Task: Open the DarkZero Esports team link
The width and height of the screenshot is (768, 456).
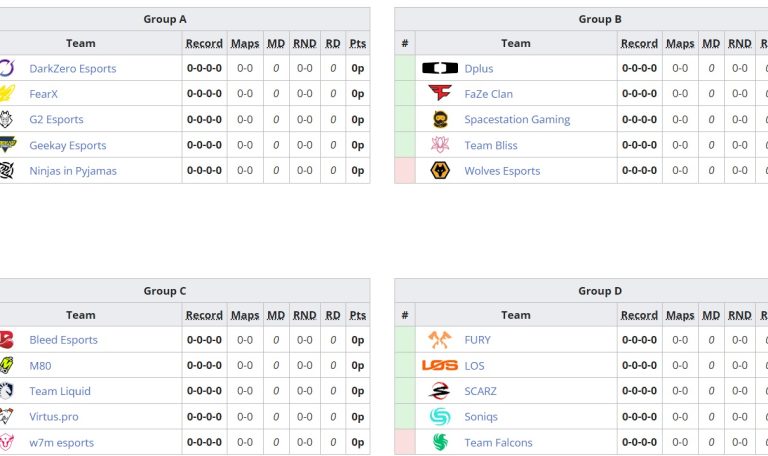Action: (x=73, y=69)
